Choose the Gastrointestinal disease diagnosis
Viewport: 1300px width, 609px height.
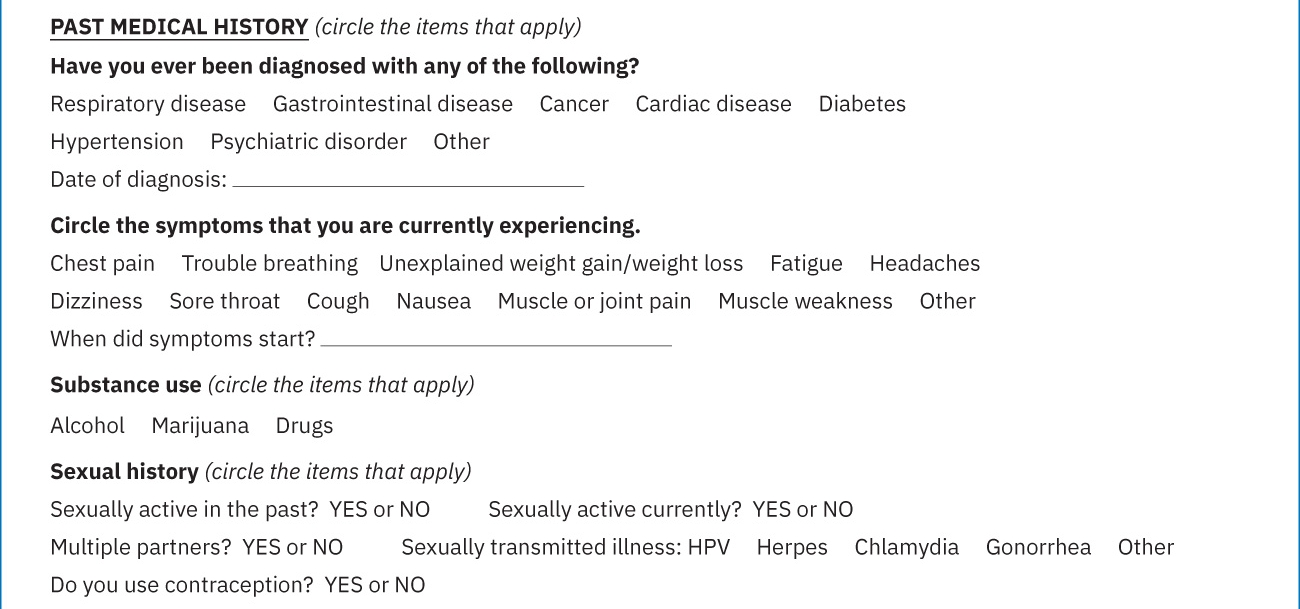click(393, 104)
